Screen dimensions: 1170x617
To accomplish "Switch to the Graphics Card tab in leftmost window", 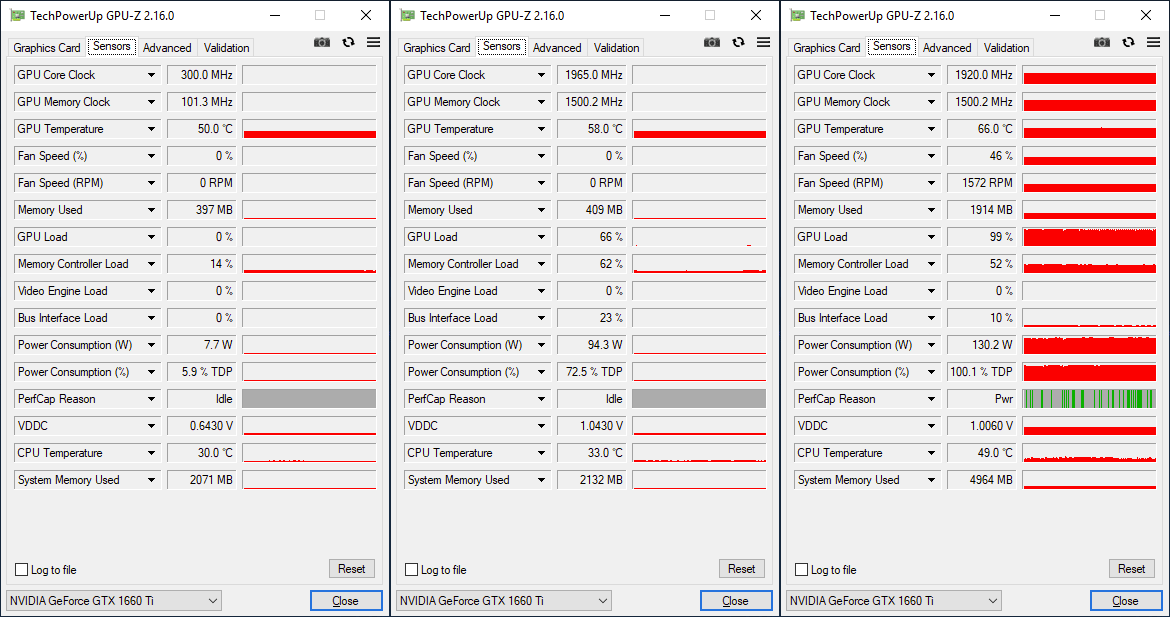I will click(x=47, y=48).
